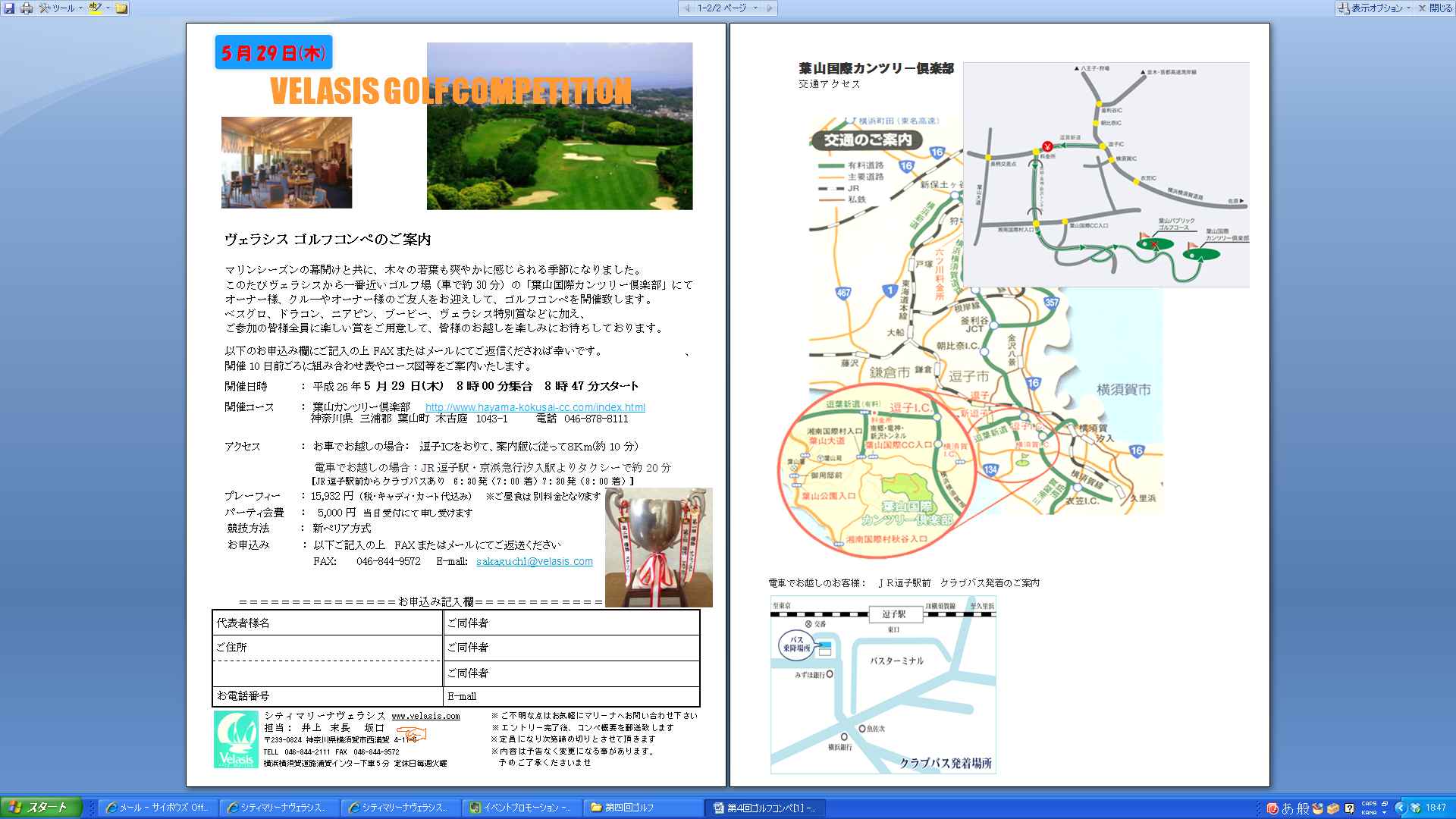Click the language bar restore icon

click(1385, 804)
